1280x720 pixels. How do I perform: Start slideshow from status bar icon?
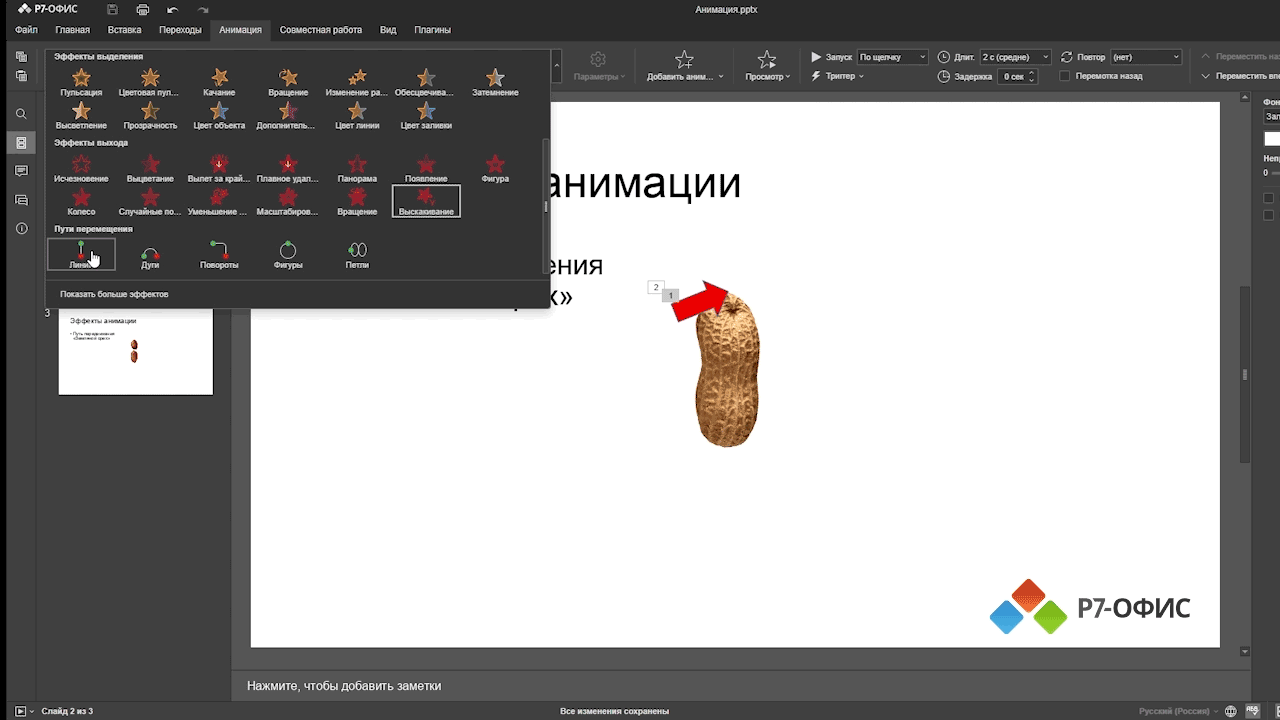(20, 711)
